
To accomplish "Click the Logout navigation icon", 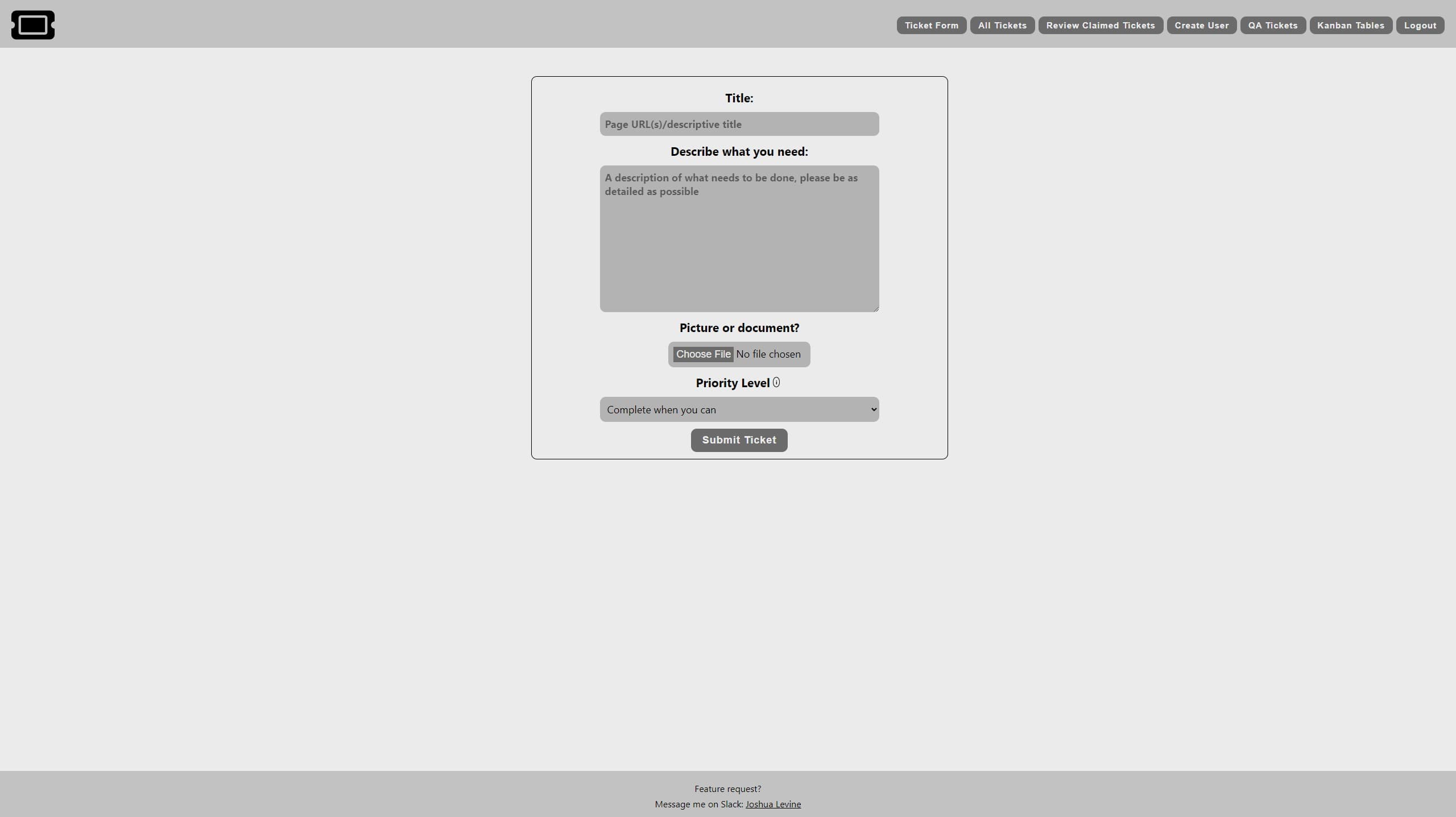I will pyautogui.click(x=1420, y=25).
